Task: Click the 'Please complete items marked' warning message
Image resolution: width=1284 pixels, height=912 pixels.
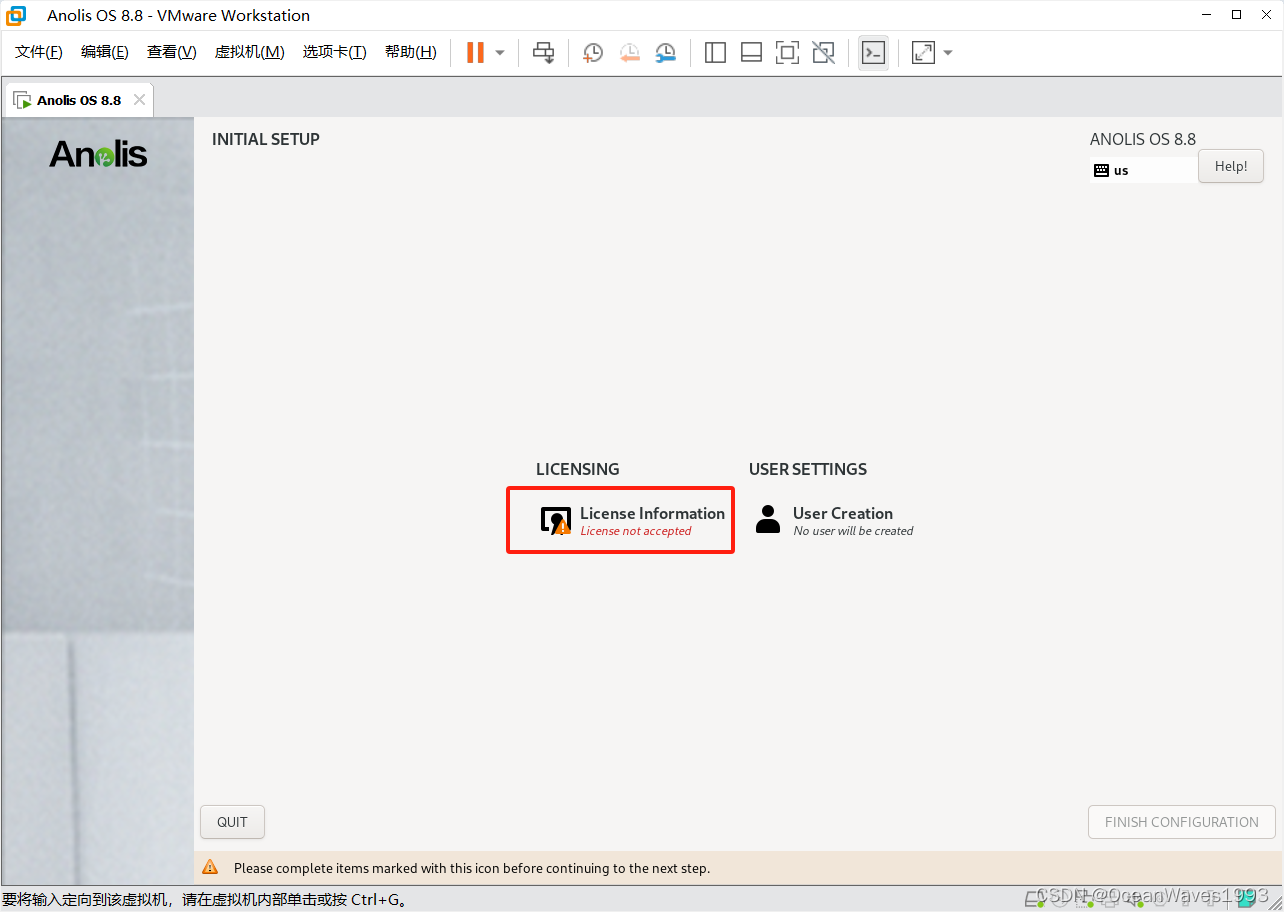Action: coord(472,868)
